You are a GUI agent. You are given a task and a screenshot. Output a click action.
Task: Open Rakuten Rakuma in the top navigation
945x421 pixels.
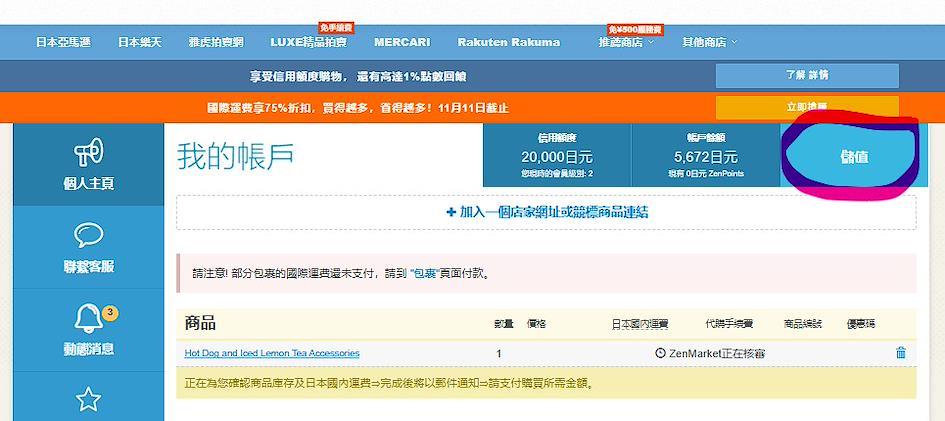tap(509, 42)
